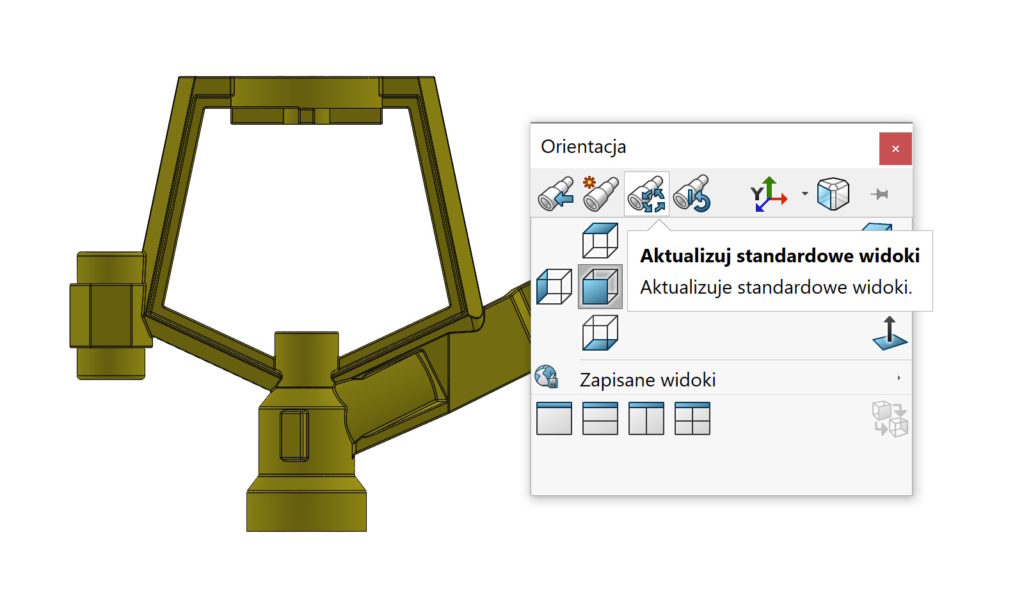Open the Zapisane widoki menu item
Image resolution: width=1024 pixels, height=595 pixels.
pos(647,380)
